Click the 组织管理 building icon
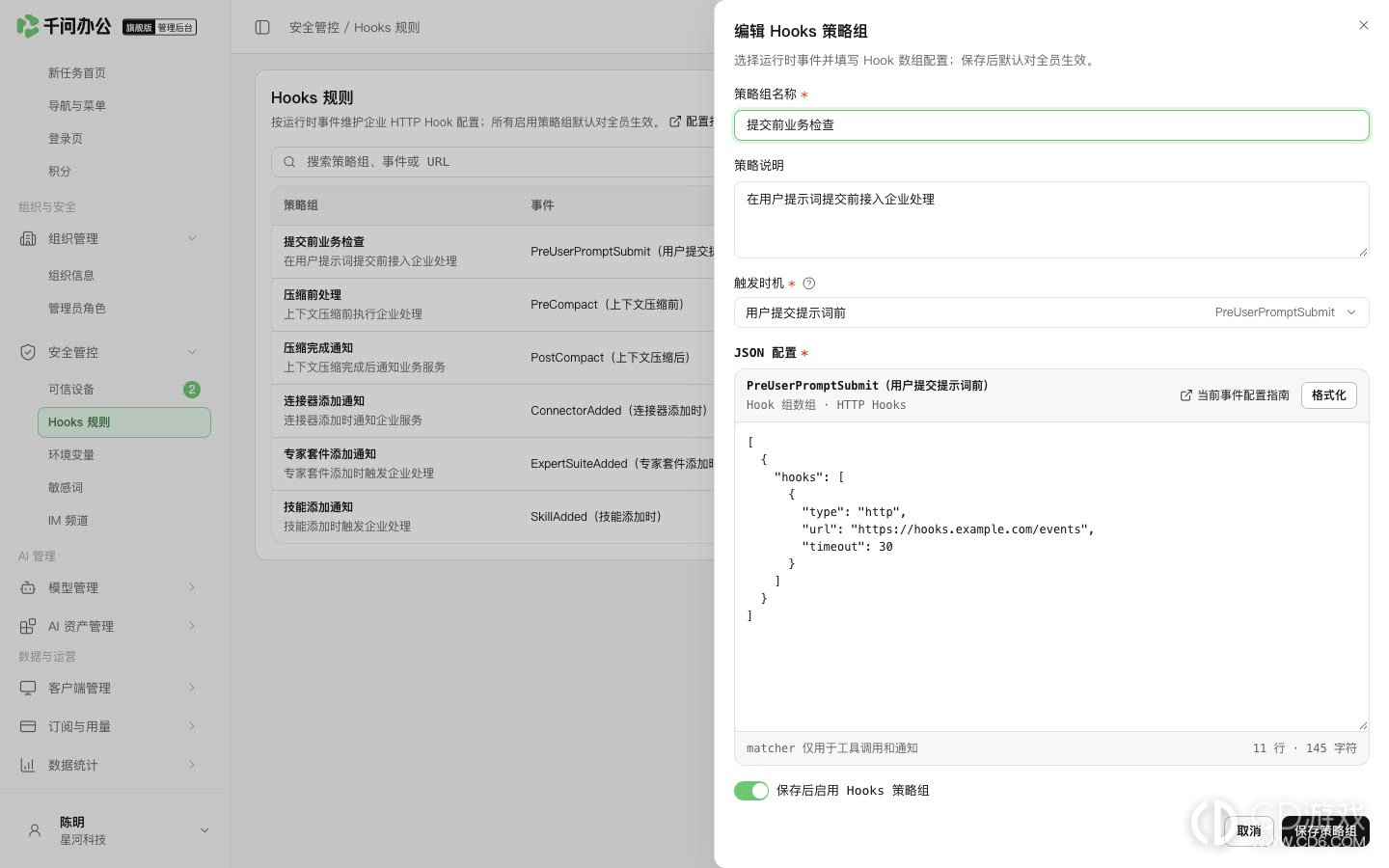 (28, 238)
